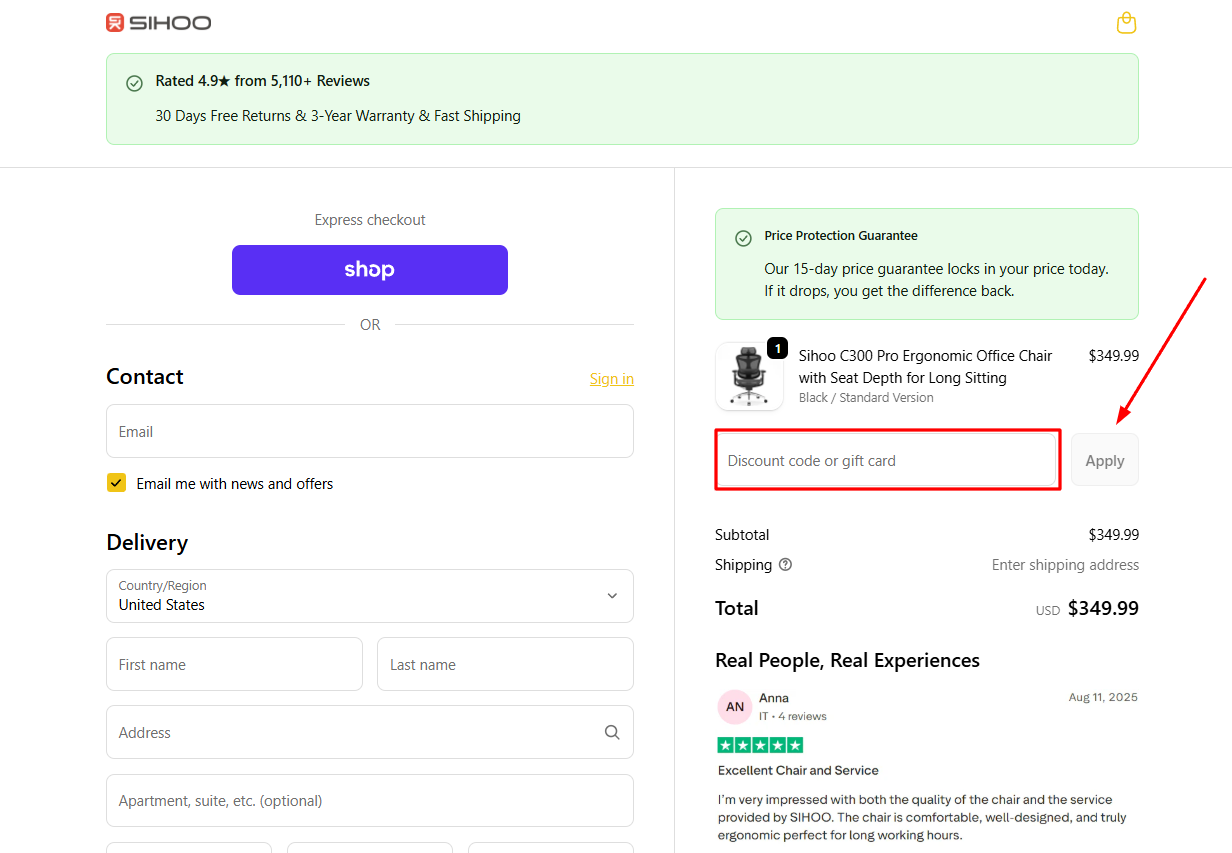Uncheck Email me with news and offers

pyautogui.click(x=117, y=483)
